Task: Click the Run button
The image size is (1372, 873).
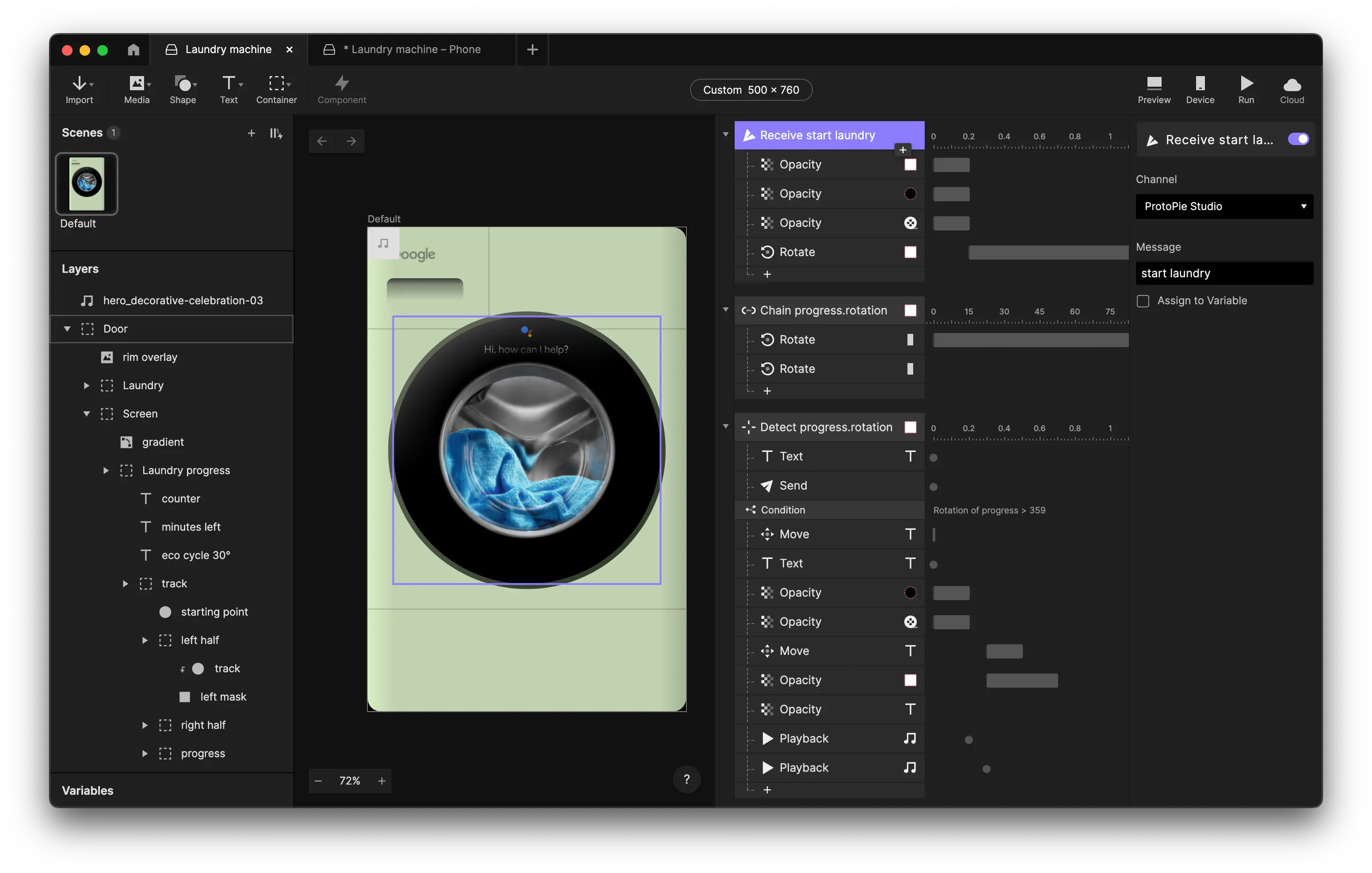Action: pos(1246,89)
